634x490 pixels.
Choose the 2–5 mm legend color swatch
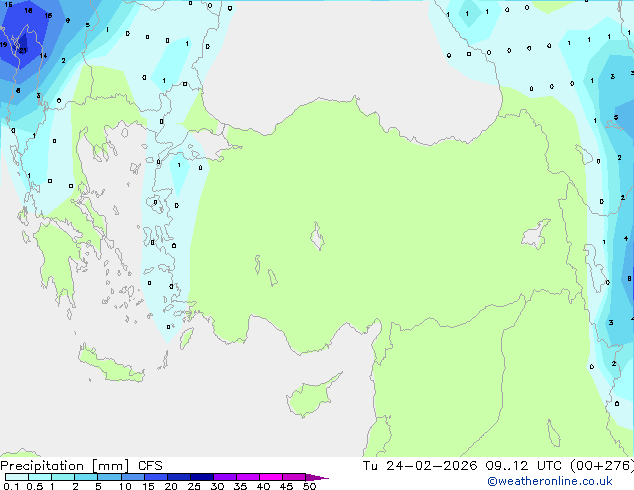86,477
